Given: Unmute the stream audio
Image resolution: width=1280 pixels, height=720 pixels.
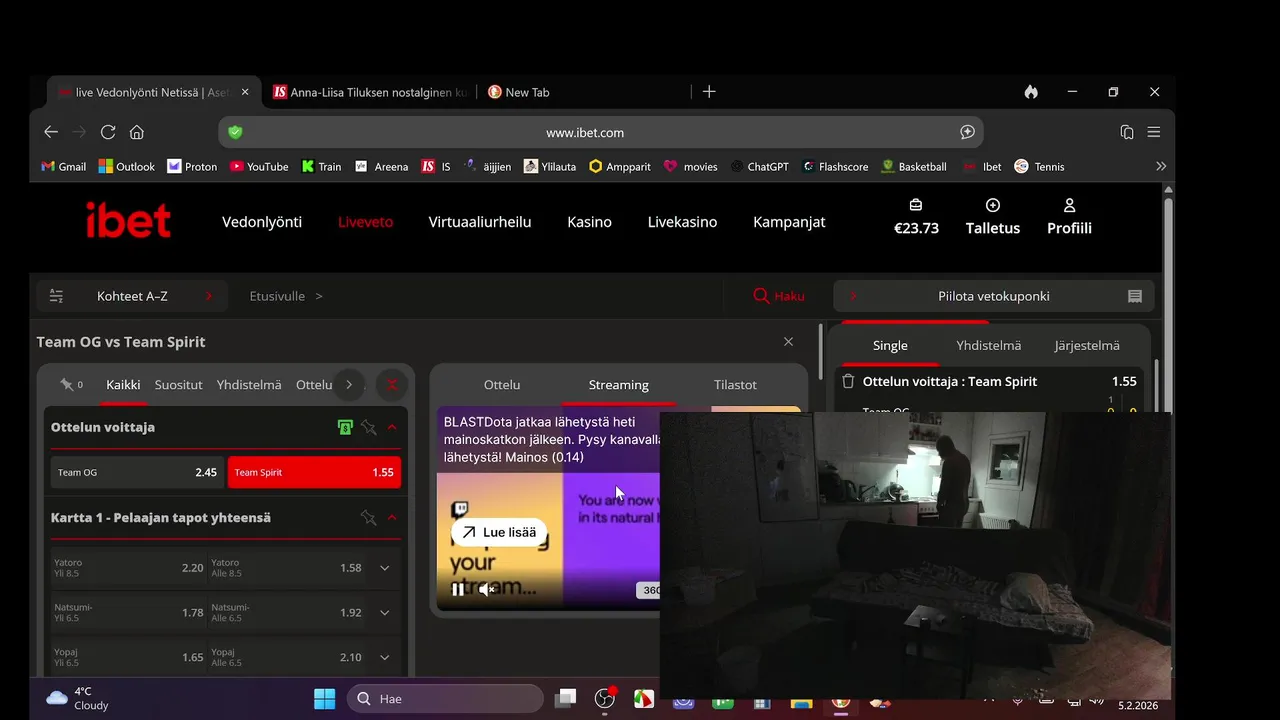Looking at the screenshot, I should (487, 590).
